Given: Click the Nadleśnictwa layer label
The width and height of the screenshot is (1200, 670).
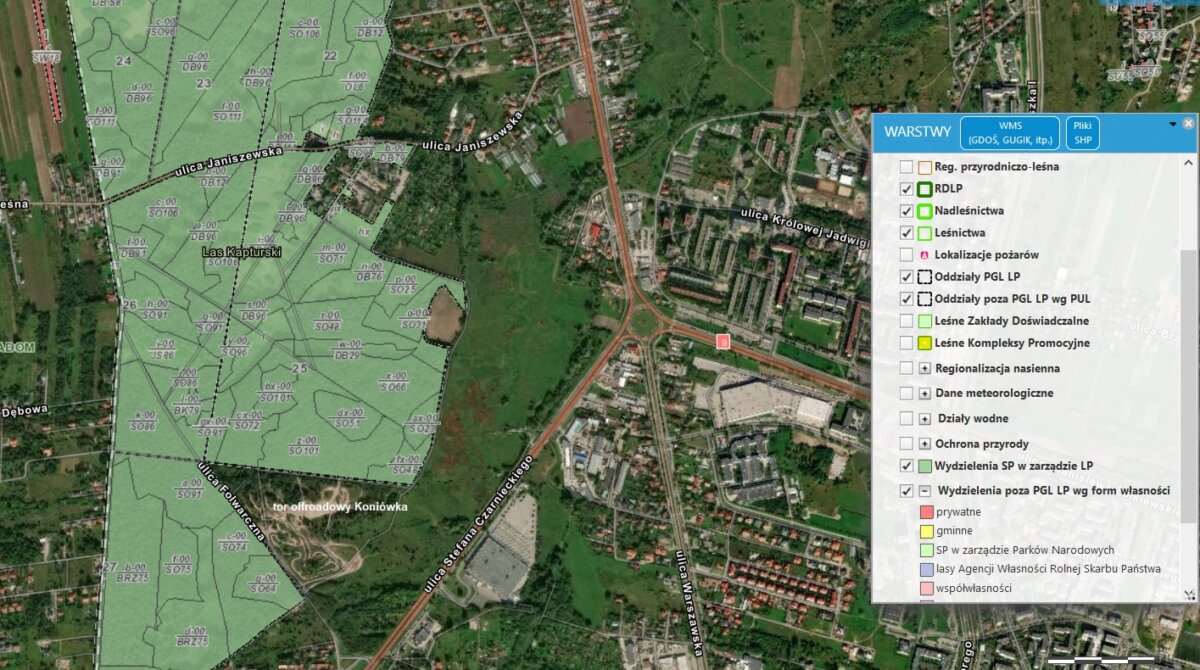Looking at the screenshot, I should pyautogui.click(x=969, y=211).
